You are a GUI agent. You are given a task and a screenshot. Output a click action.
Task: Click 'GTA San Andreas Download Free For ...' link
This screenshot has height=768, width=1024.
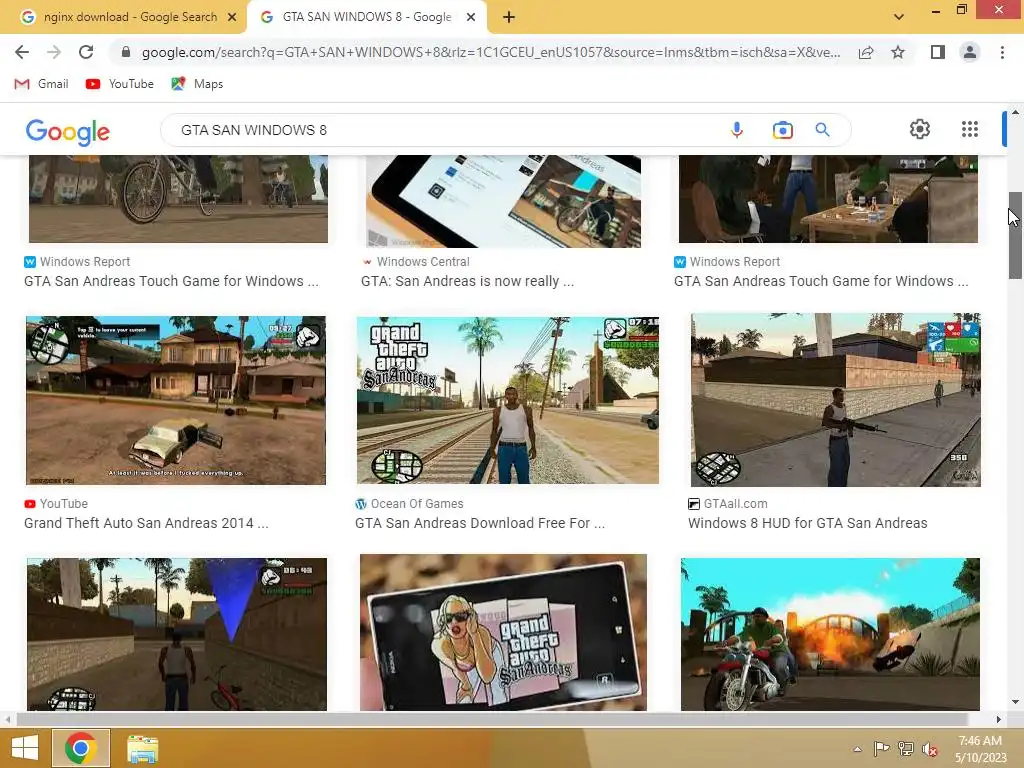[x=480, y=523]
